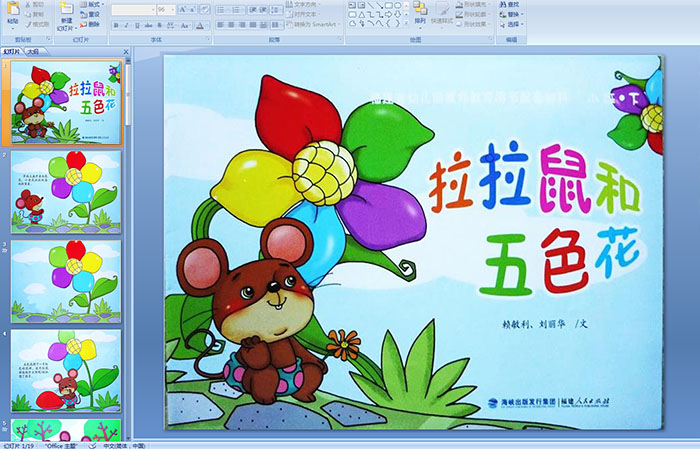Insert a New Slide (新建幻灯片)

(67, 17)
